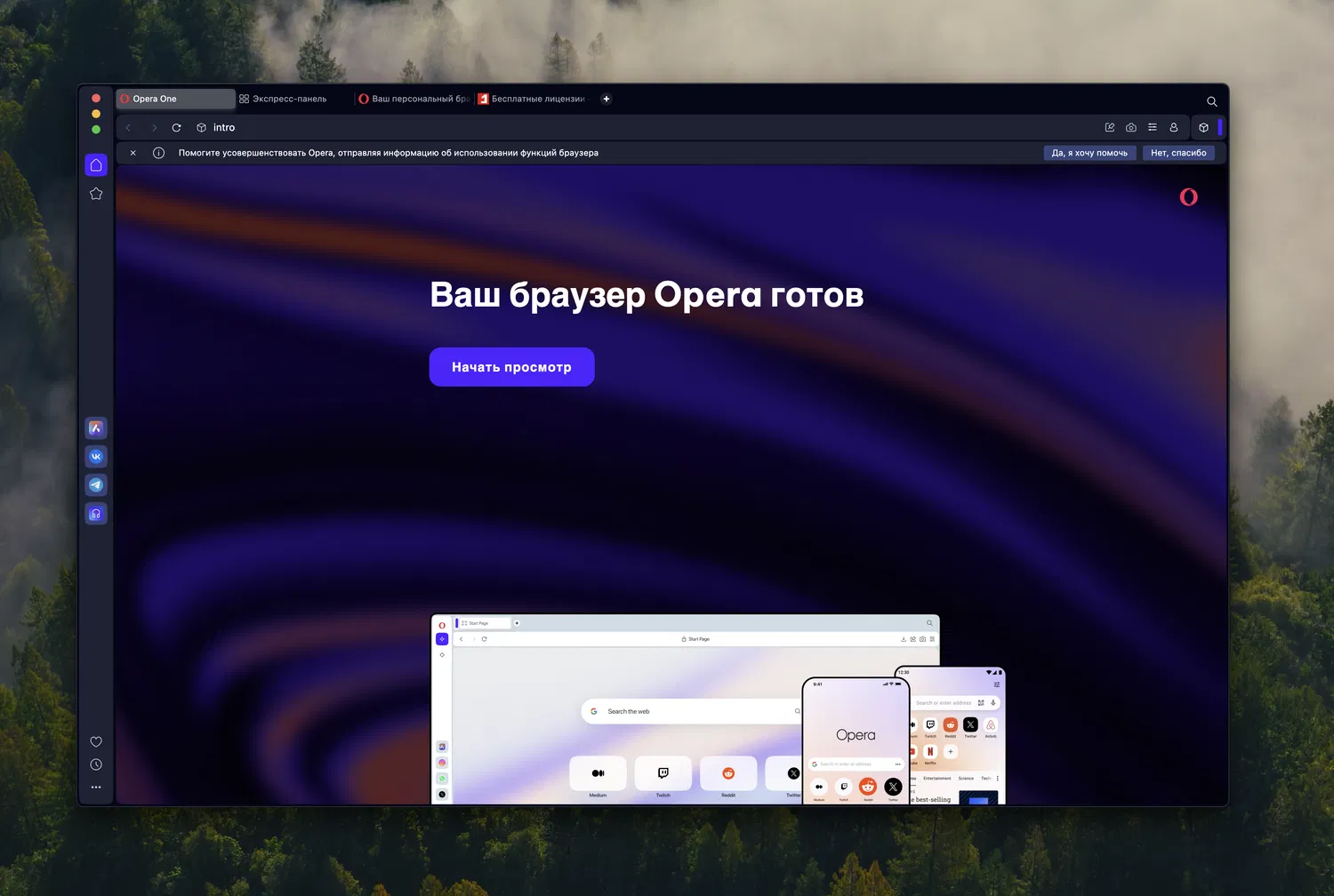Screen dimensions: 1334x896
Task: Click the red close window dot
Action: pyautogui.click(x=96, y=99)
